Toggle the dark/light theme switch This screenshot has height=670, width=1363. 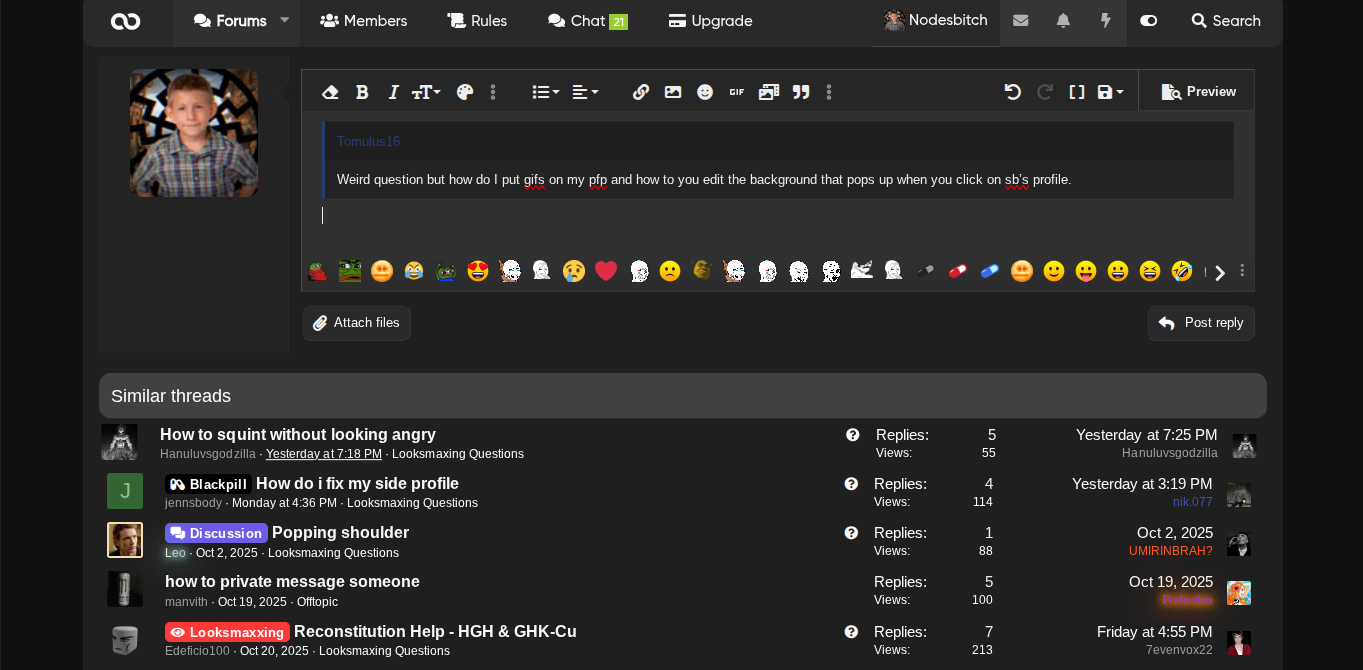tap(1149, 21)
